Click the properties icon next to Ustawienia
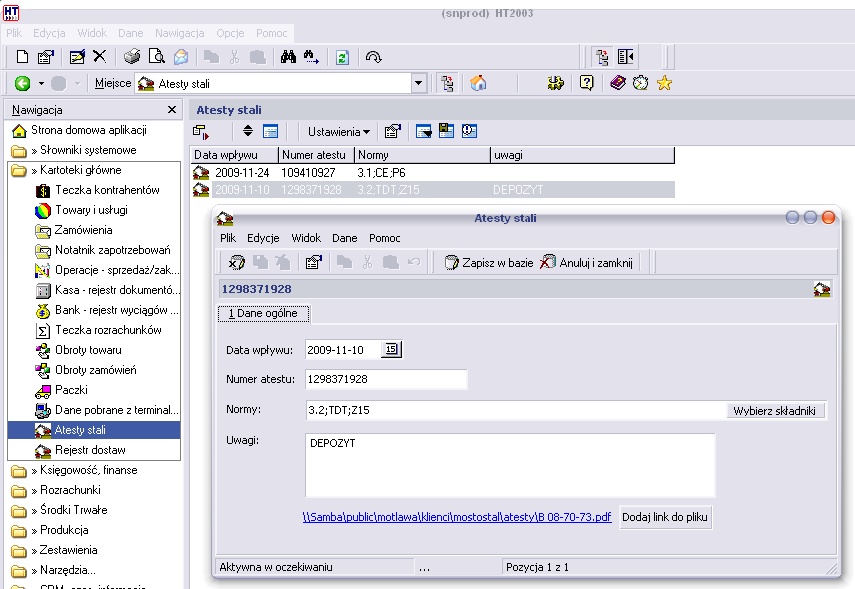The height and width of the screenshot is (589, 855). point(393,131)
